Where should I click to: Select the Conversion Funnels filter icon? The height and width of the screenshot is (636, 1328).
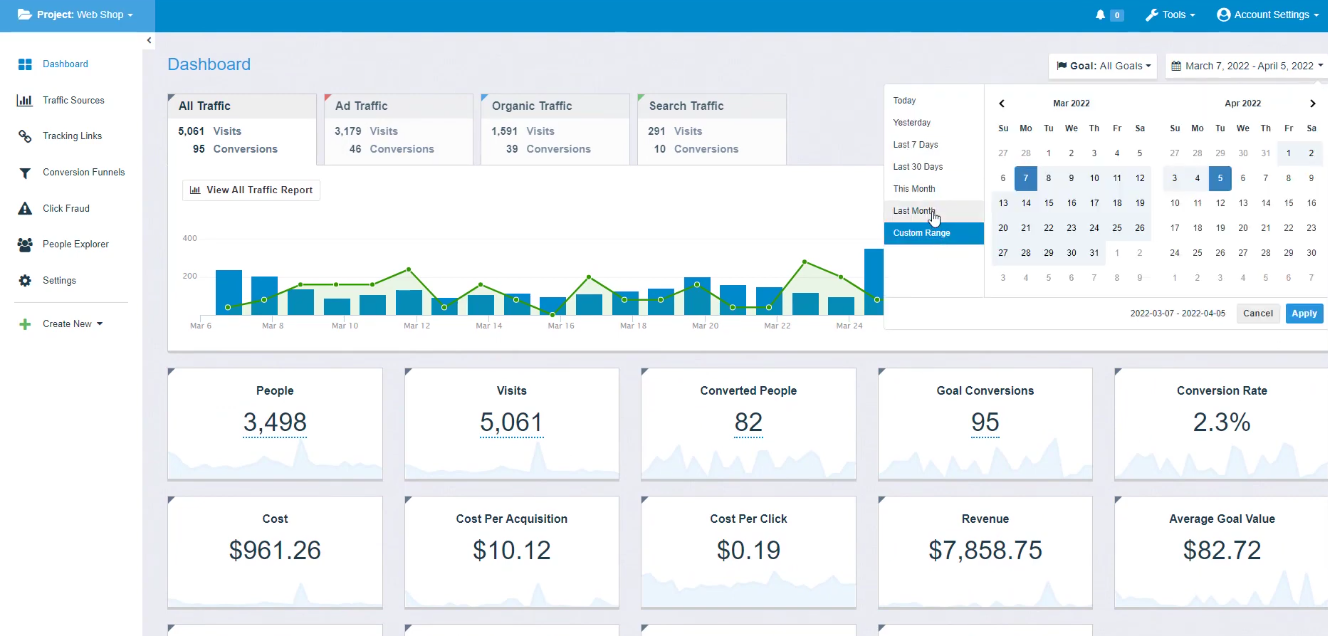(x=25, y=173)
